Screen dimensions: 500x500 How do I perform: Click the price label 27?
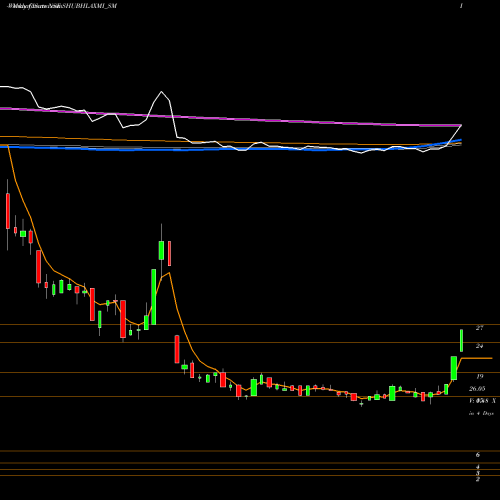[479, 328]
